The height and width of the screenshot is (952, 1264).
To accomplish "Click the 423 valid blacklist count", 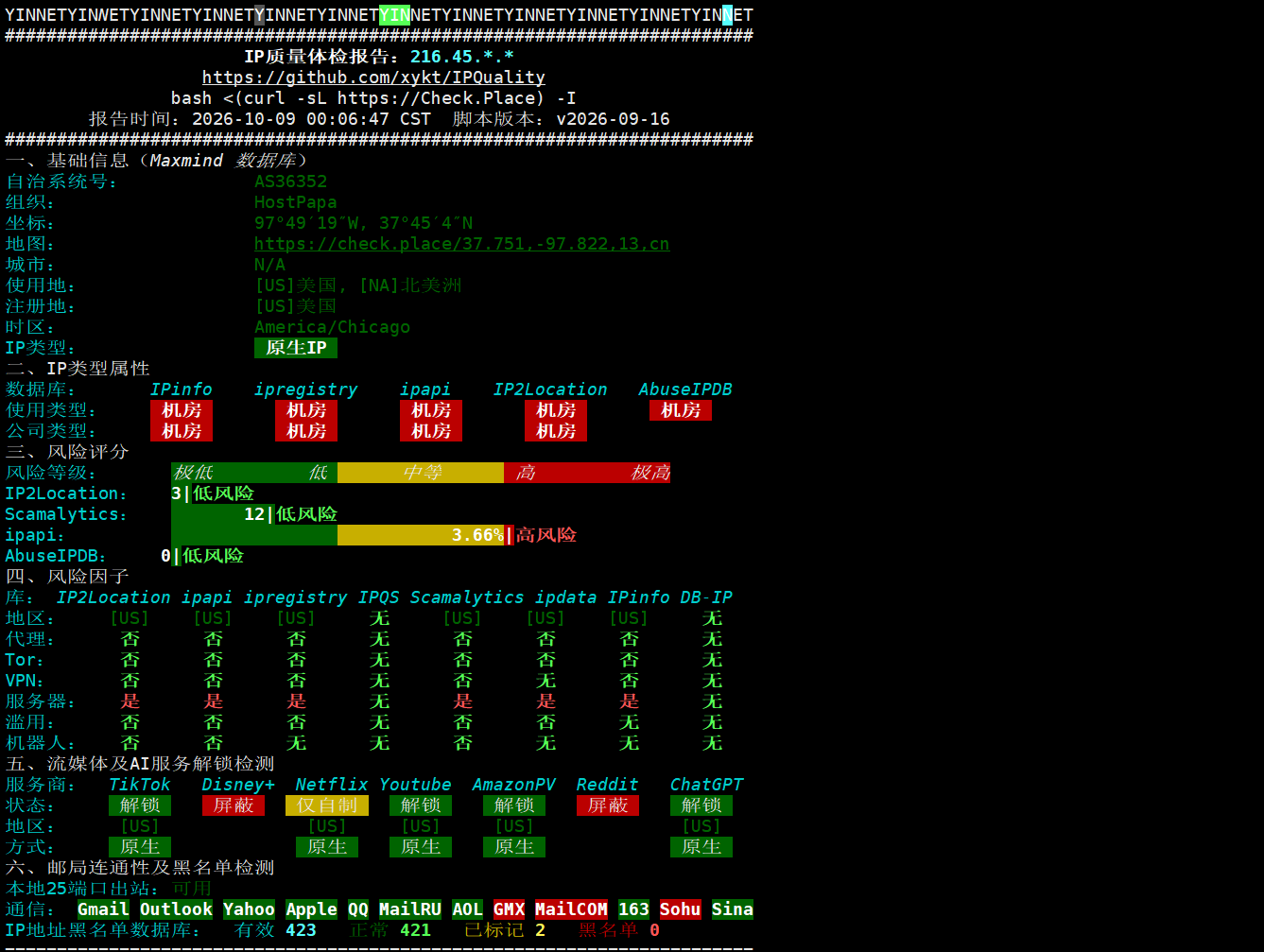I will 301,930.
